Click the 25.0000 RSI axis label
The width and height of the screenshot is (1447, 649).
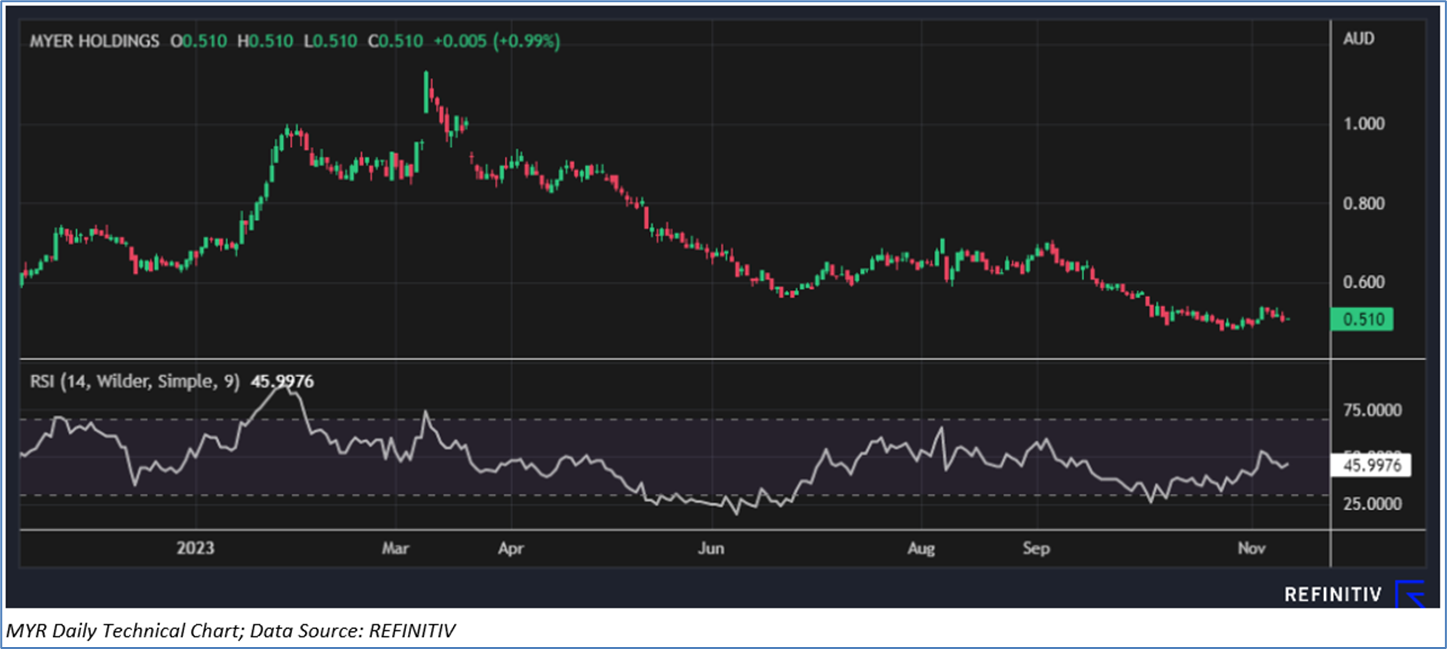click(1372, 504)
